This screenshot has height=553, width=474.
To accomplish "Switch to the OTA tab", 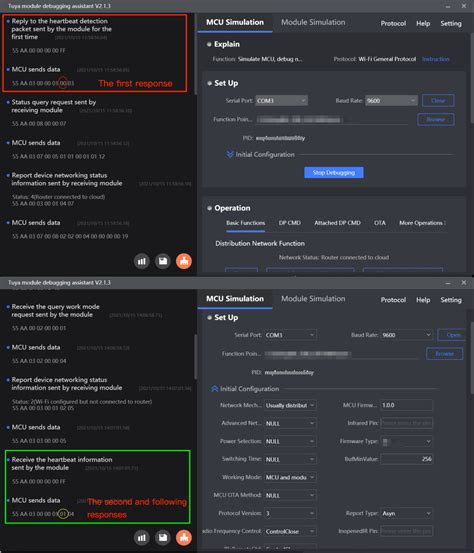I will click(x=380, y=223).
